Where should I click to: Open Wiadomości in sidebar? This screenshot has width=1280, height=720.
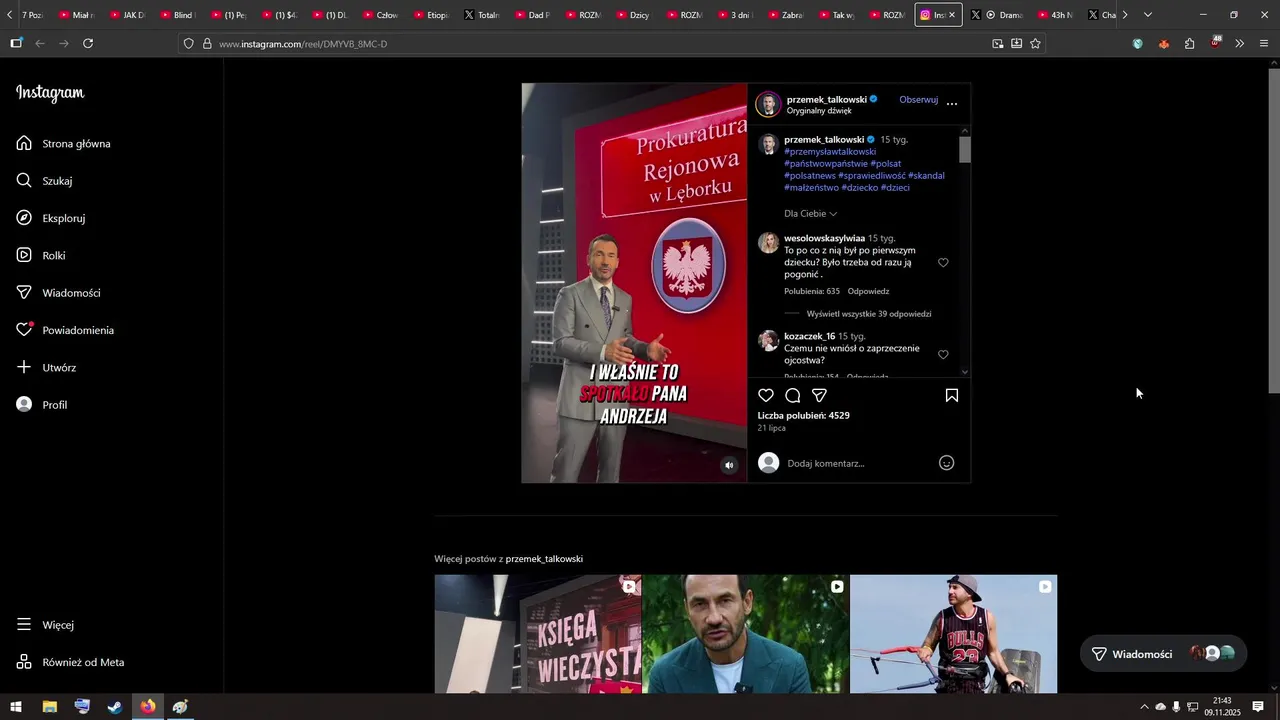click(x=59, y=293)
